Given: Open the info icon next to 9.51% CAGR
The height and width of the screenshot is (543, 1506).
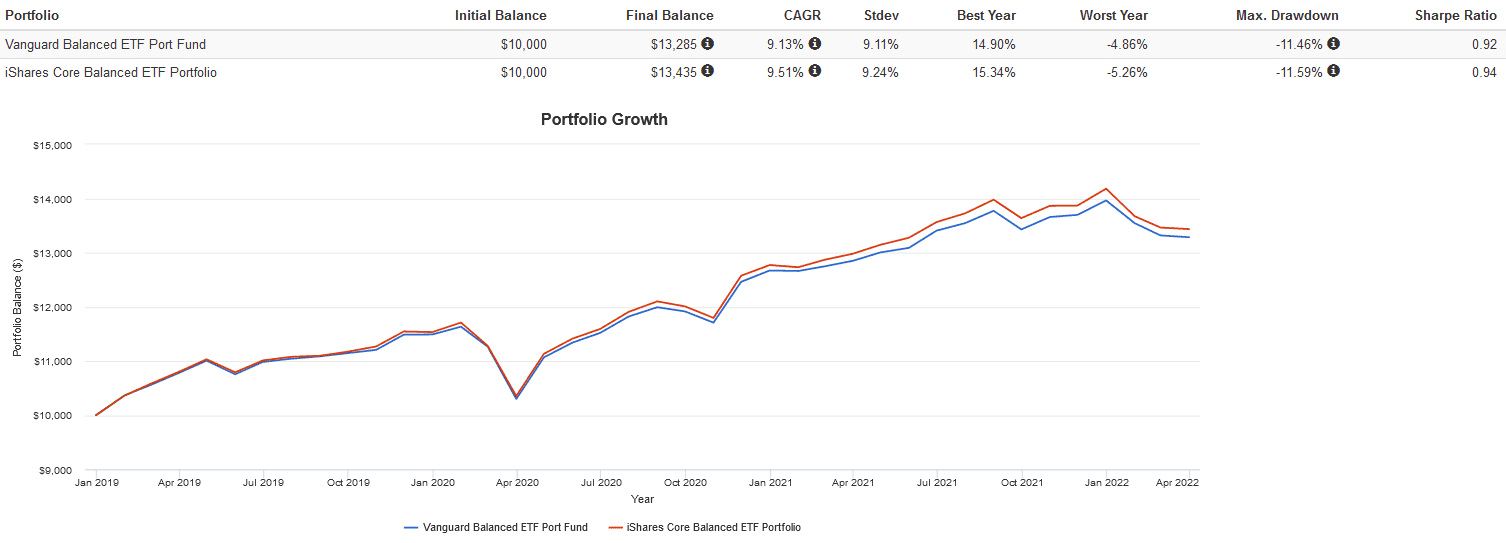Looking at the screenshot, I should pos(815,71).
